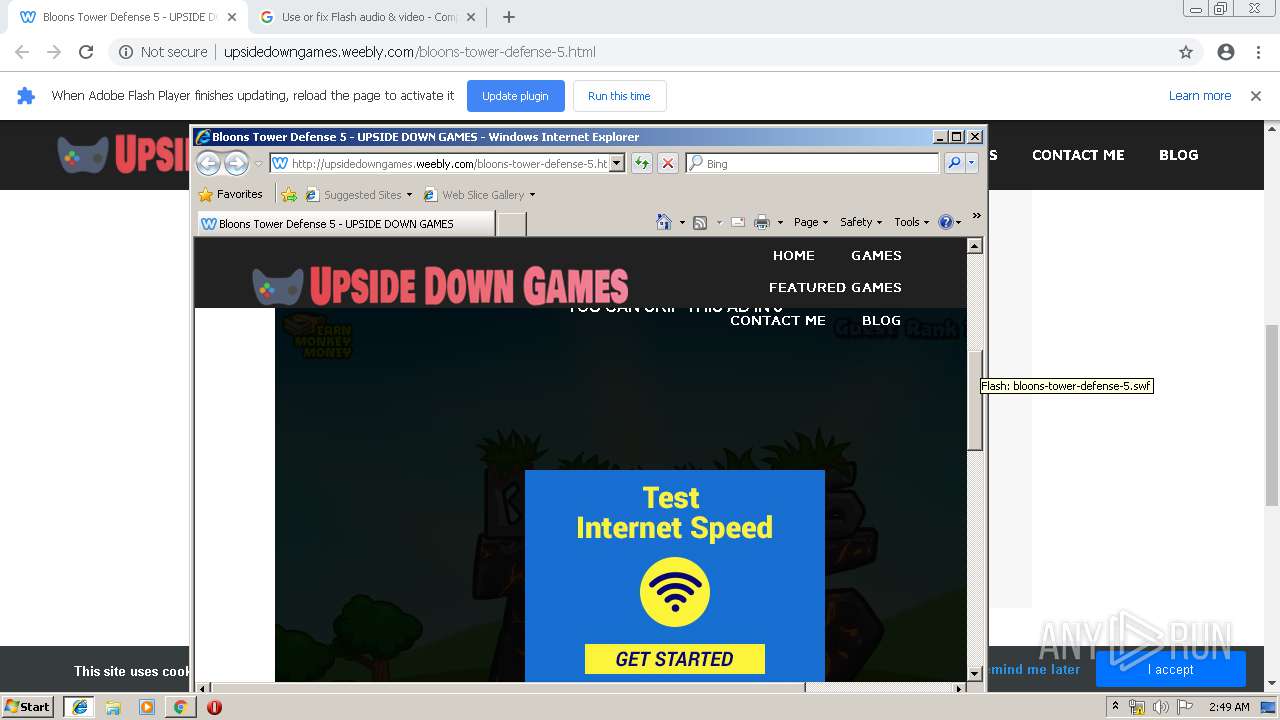Open the Chrome taskbar icon
This screenshot has height=720, width=1280.
click(180, 707)
